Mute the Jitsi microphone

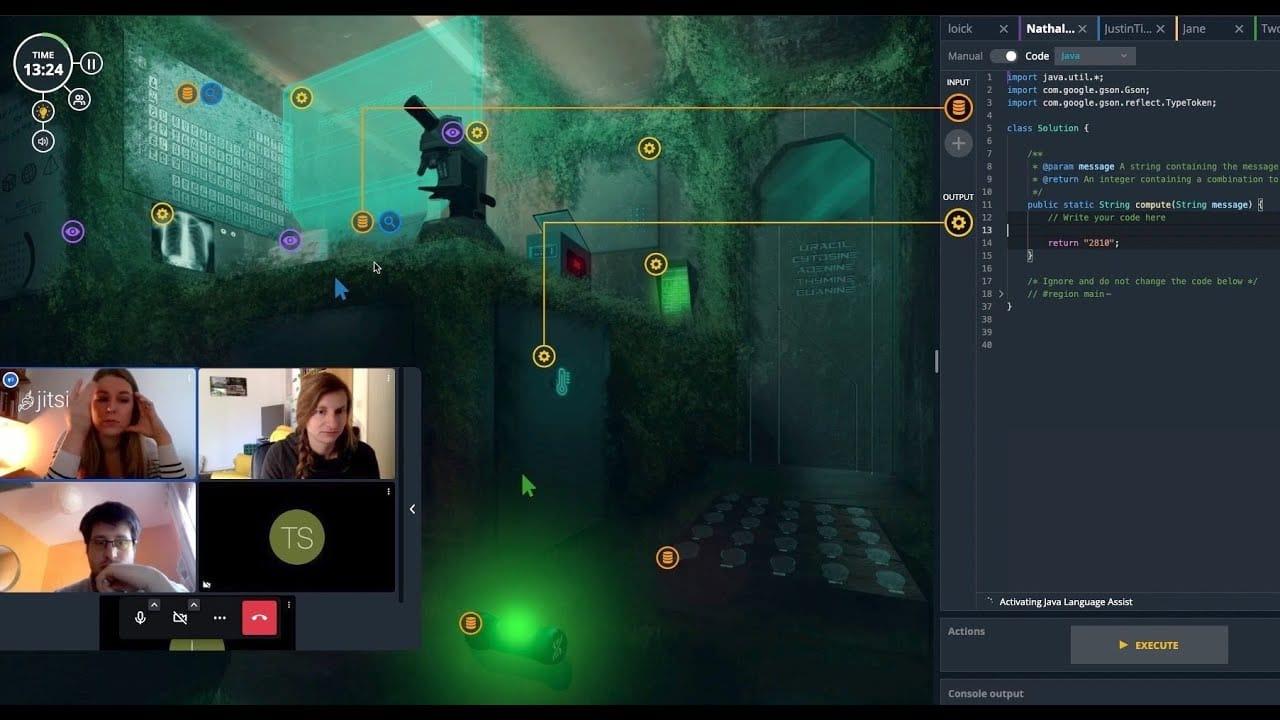coord(140,618)
